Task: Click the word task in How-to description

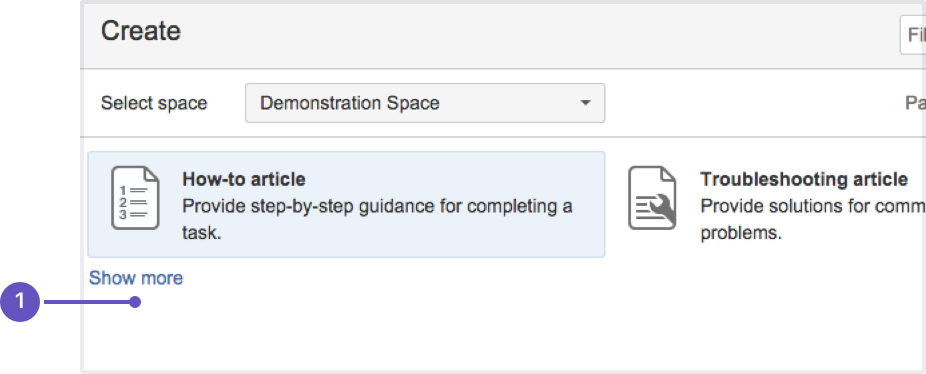Action: click(x=201, y=233)
